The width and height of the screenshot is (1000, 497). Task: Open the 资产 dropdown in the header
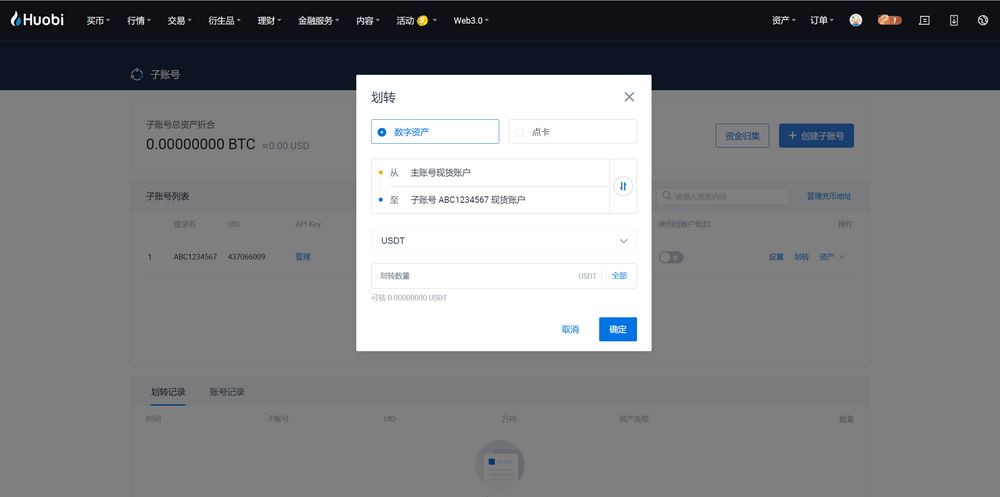(x=784, y=20)
